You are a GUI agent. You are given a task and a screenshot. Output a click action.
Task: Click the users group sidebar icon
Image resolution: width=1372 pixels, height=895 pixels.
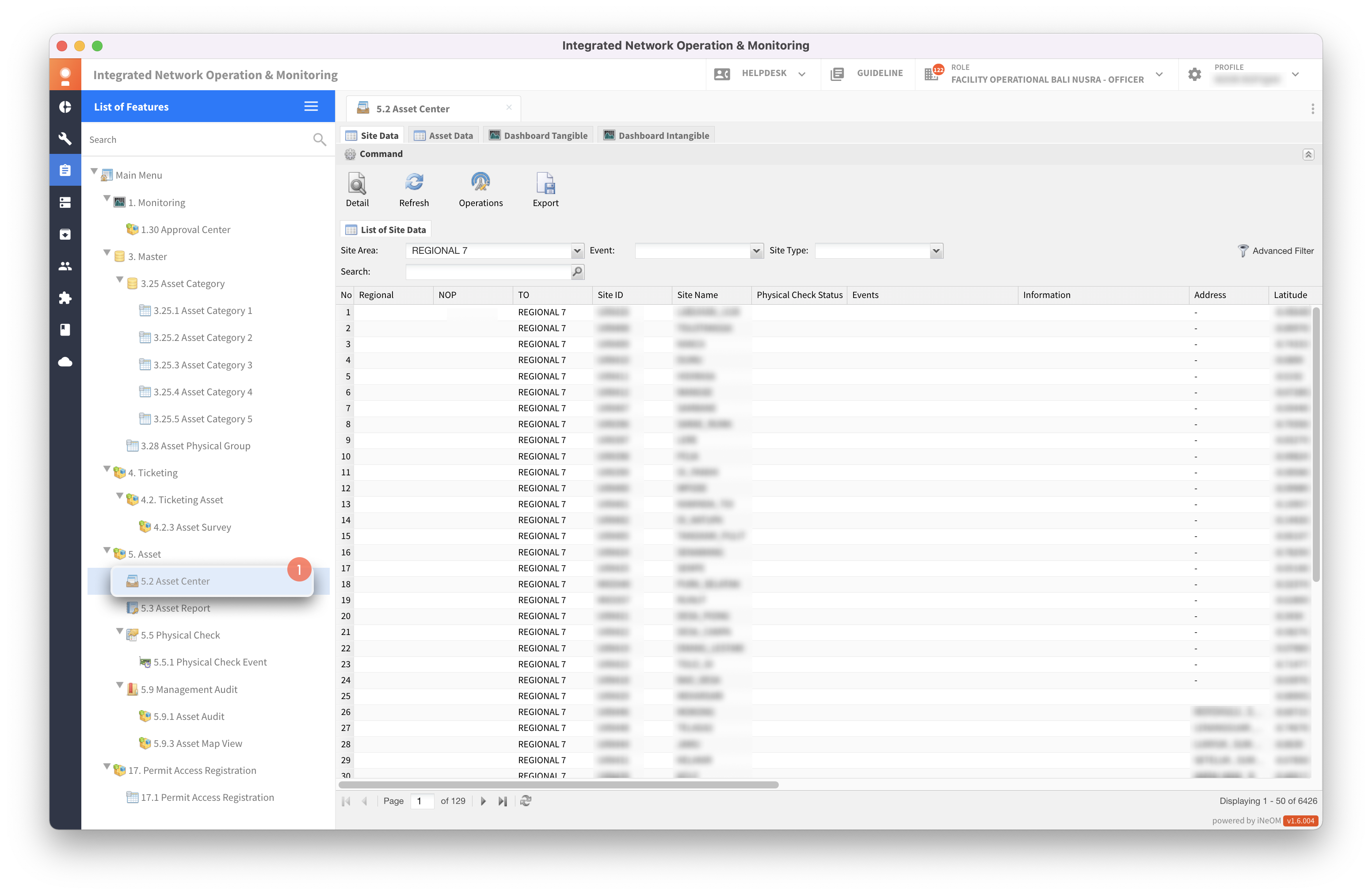pos(65,266)
